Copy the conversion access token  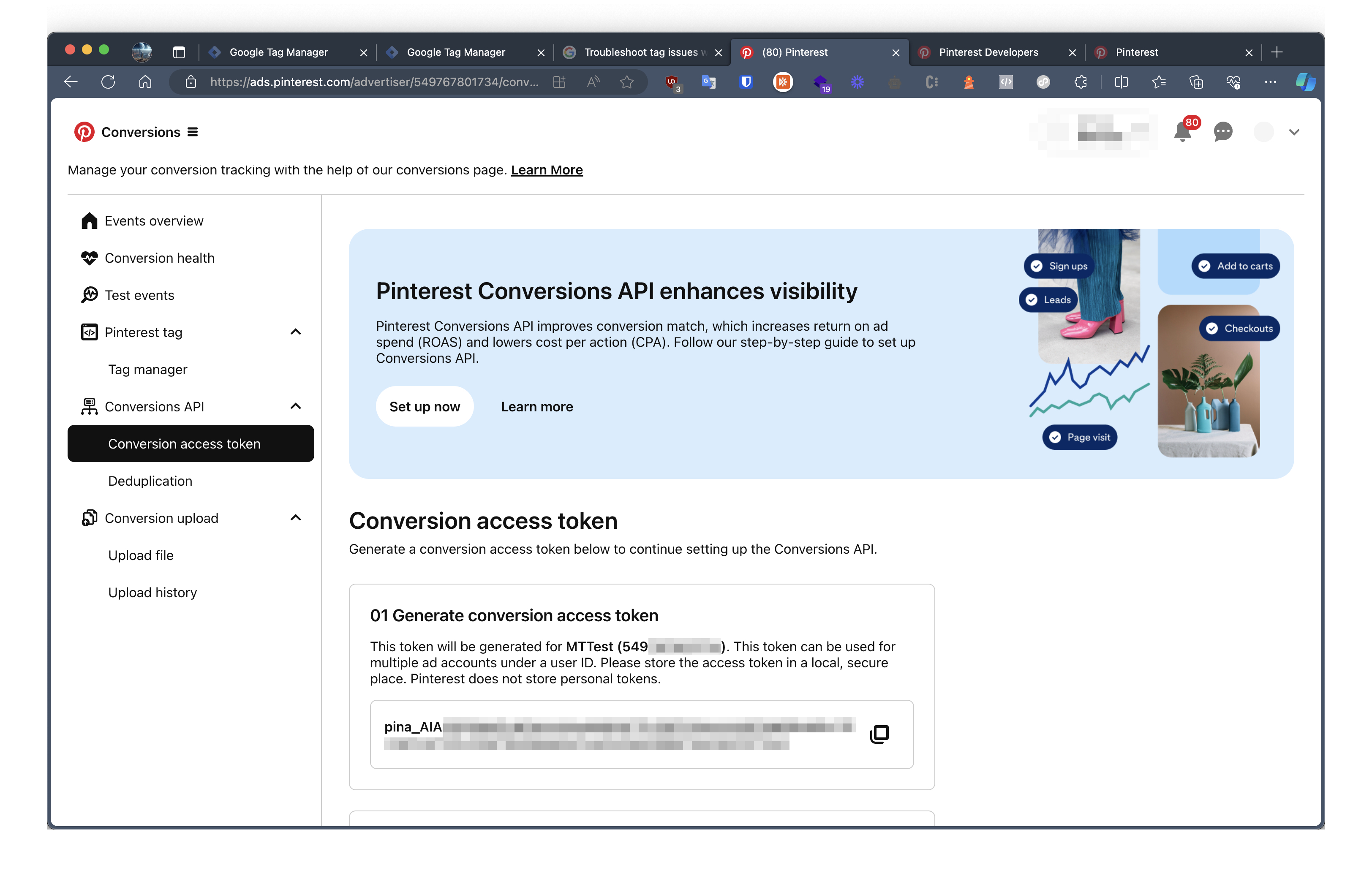point(879,734)
